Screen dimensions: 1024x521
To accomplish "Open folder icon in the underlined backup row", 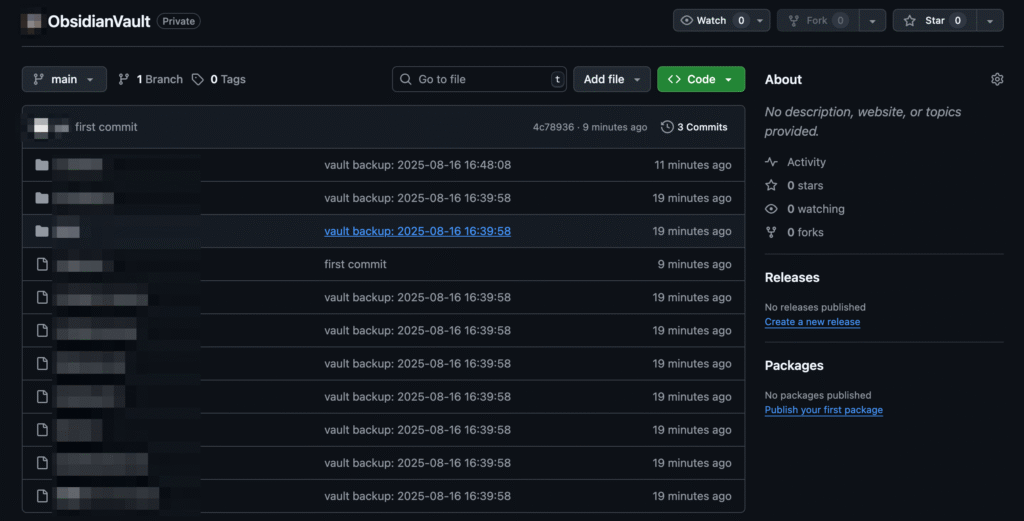I will pyautogui.click(x=42, y=231).
